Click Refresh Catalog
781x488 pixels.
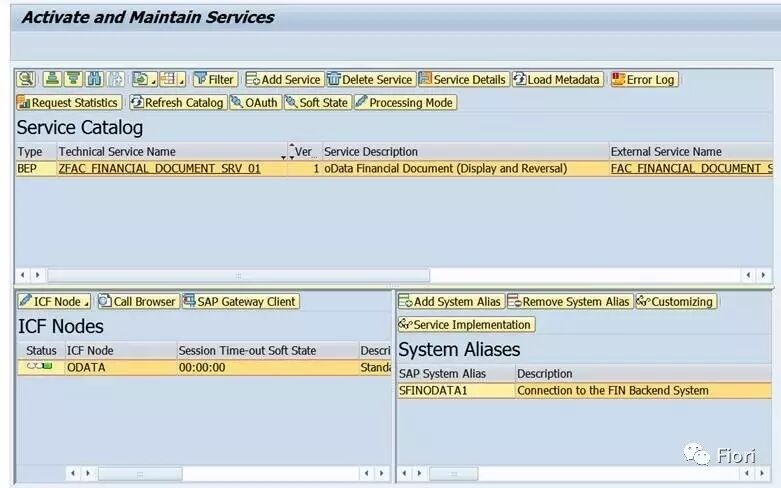click(x=177, y=103)
